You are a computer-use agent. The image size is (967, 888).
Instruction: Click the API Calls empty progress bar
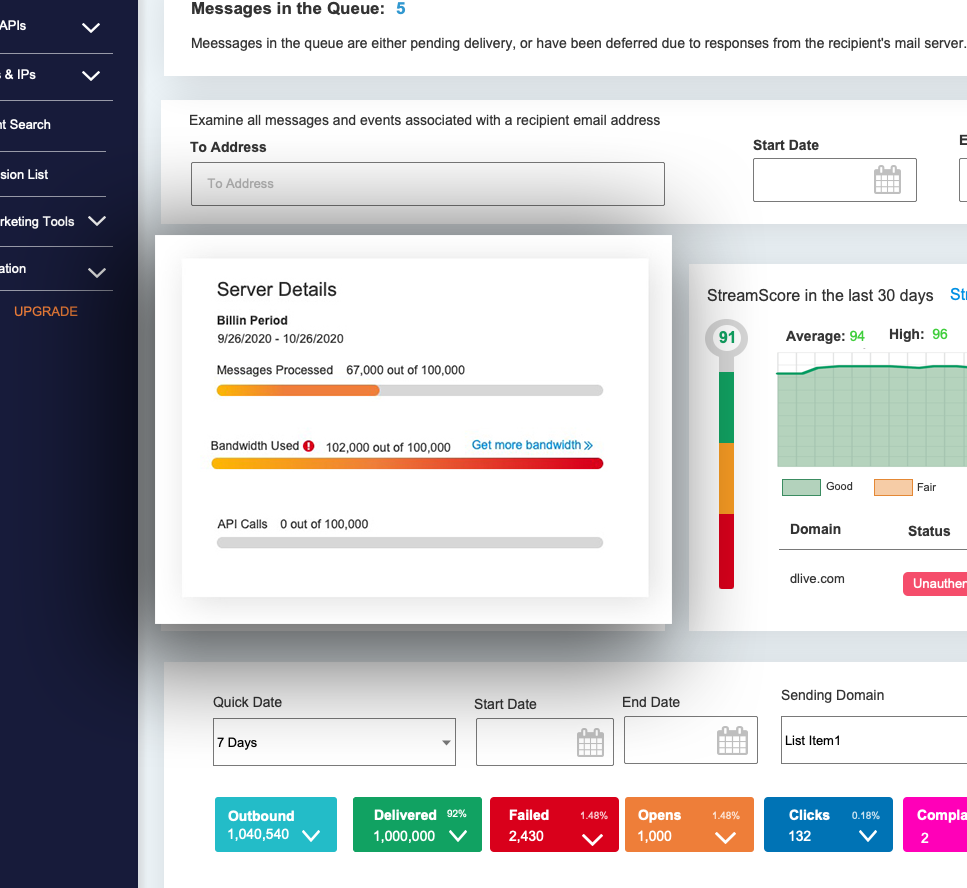click(x=409, y=543)
